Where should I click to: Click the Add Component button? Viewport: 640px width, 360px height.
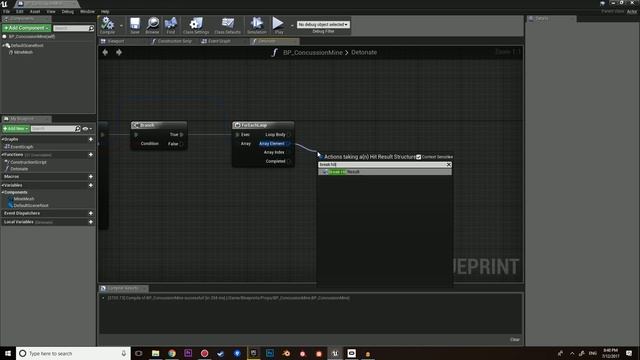click(27, 28)
